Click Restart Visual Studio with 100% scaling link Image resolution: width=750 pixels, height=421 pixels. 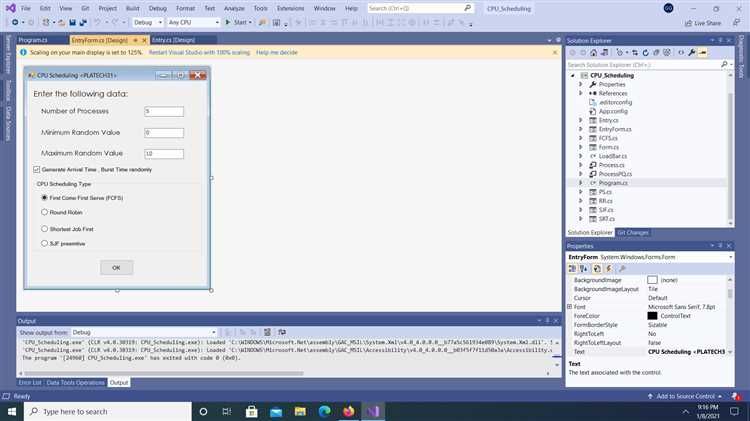tap(199, 52)
